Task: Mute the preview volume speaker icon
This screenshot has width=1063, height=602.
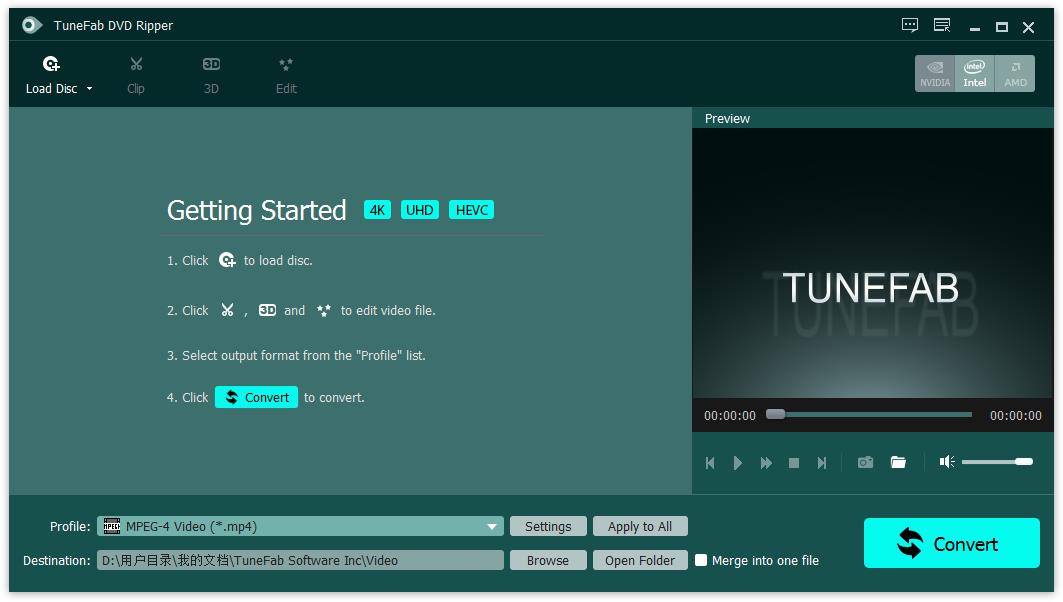Action: (x=947, y=462)
